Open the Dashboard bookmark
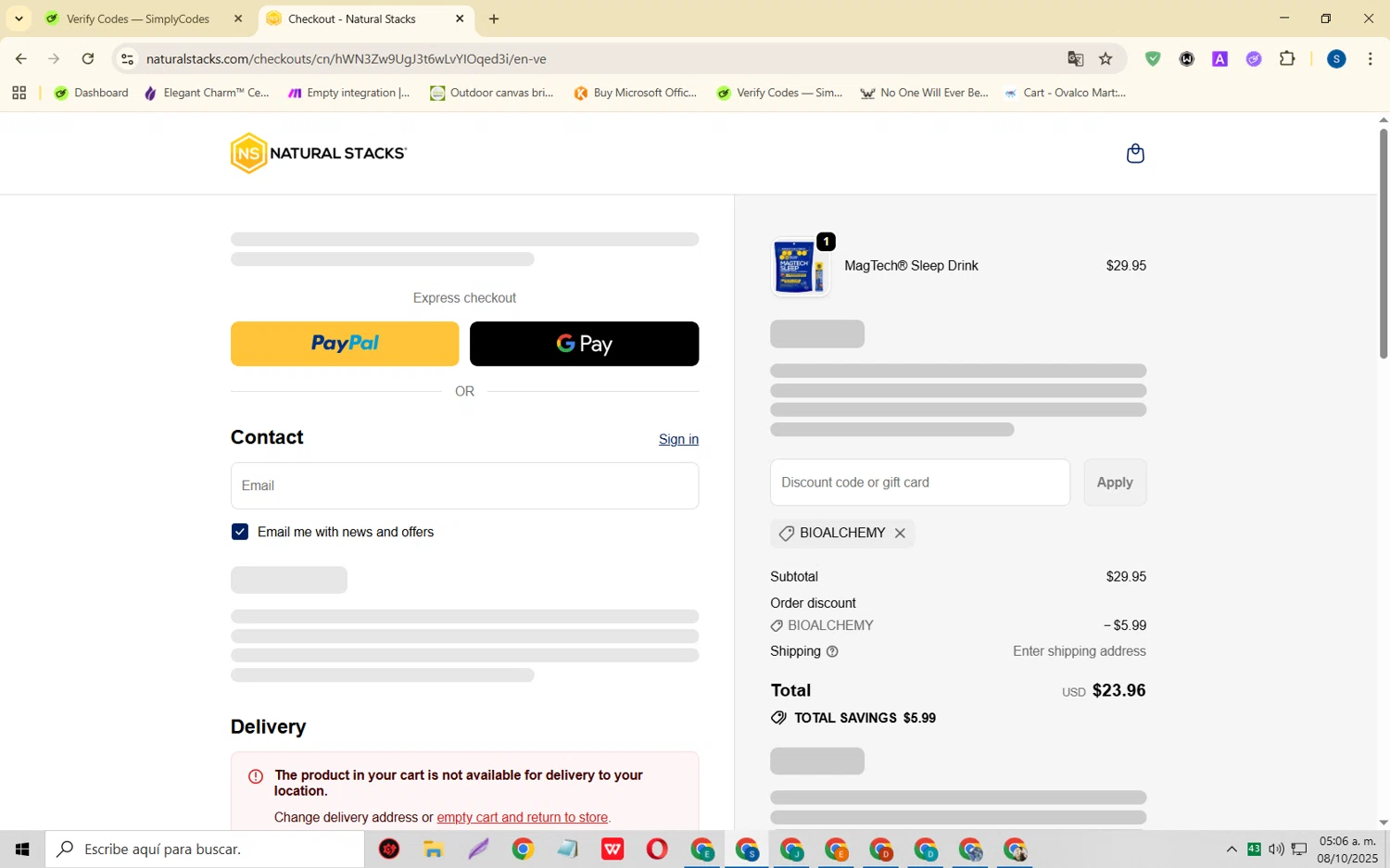This screenshot has height=868, width=1390. 91,93
